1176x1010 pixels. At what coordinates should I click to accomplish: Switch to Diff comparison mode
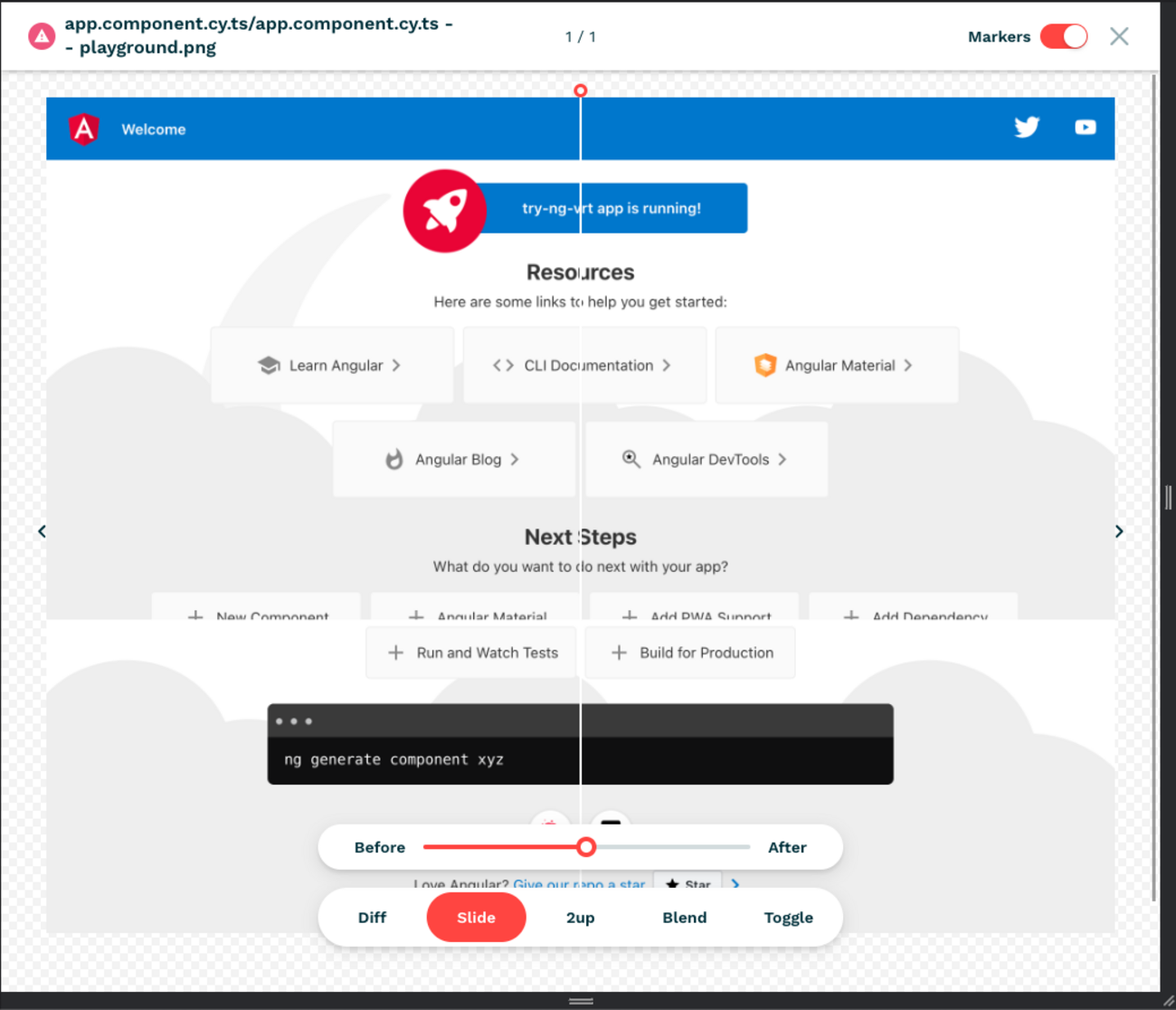(x=372, y=918)
